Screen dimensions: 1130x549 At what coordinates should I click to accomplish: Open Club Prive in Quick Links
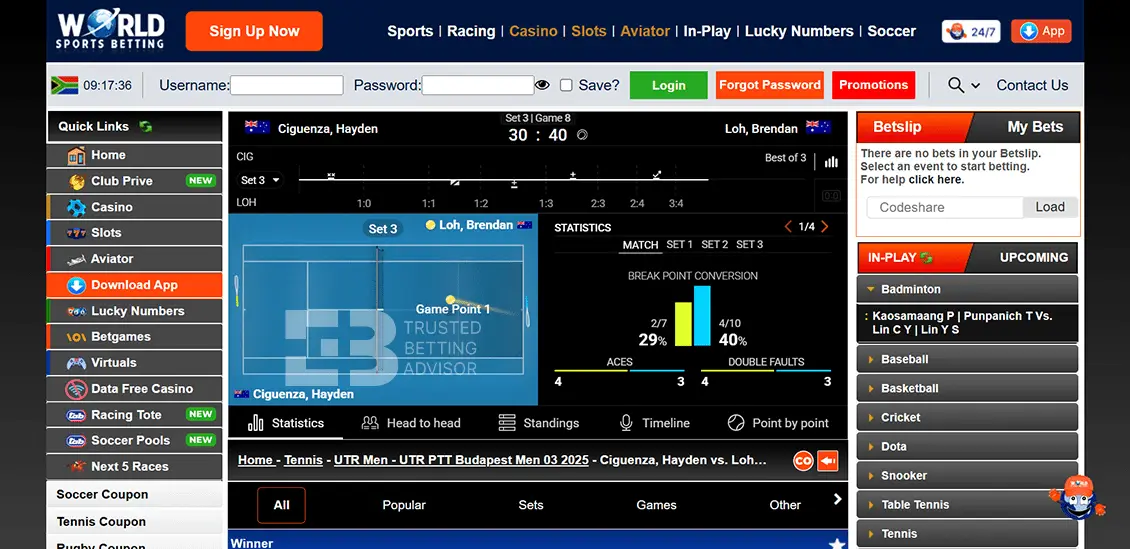(134, 181)
